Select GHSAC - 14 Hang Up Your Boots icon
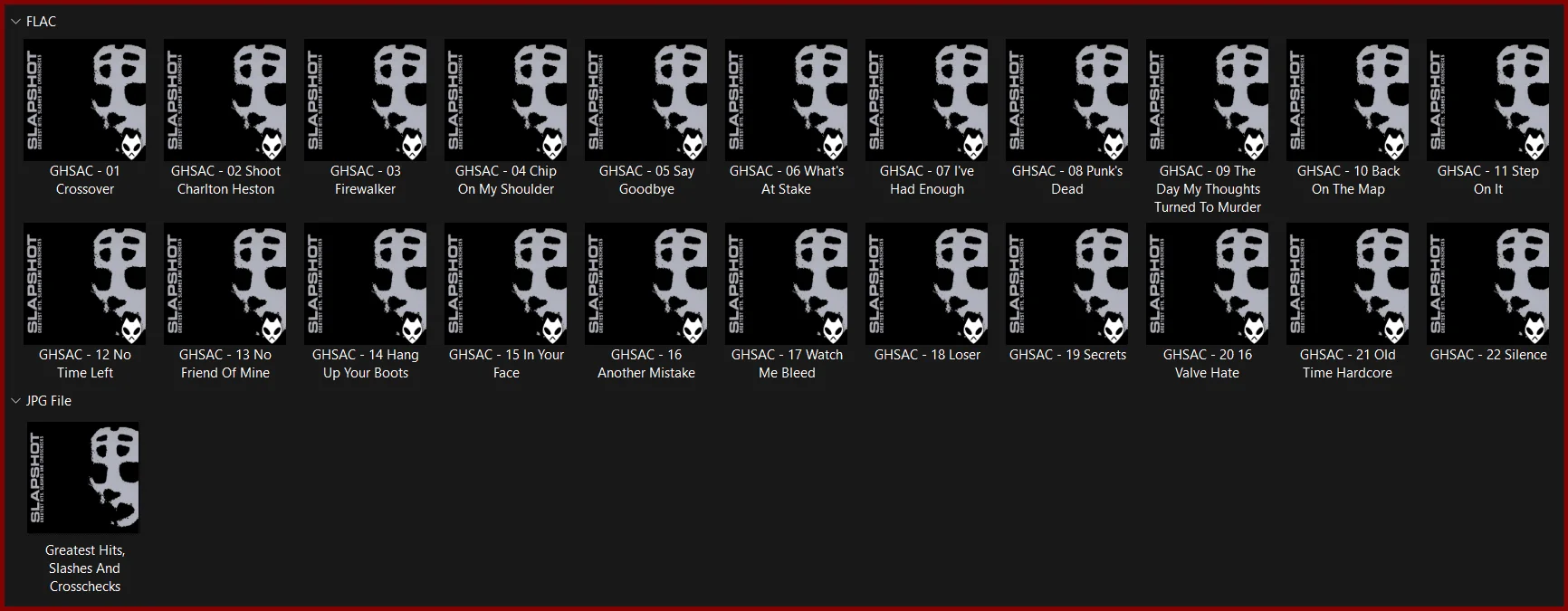The width and height of the screenshot is (1568, 611). [x=366, y=283]
